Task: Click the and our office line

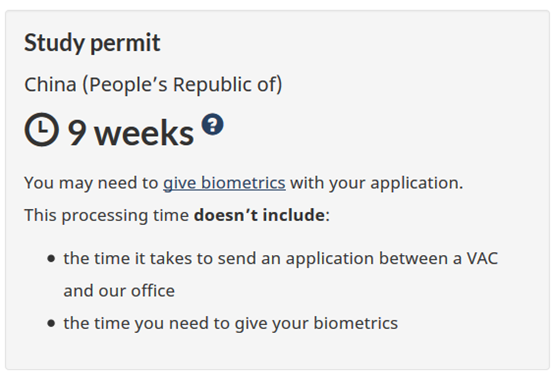Action: pos(119,291)
